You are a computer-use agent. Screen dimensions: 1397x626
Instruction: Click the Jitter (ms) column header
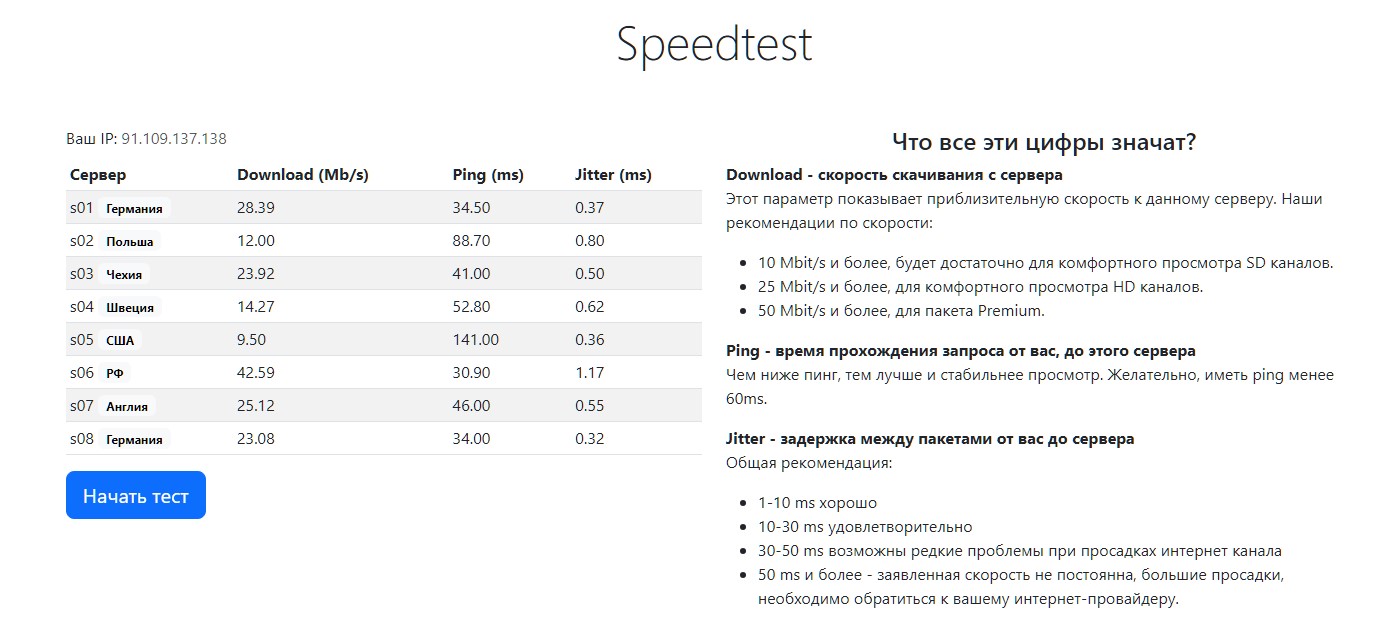pos(613,175)
